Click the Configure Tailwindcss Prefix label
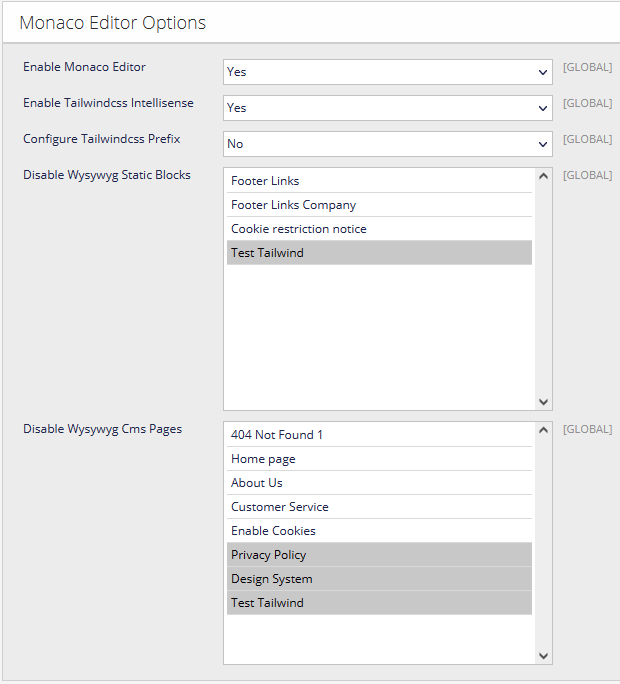 [x=102, y=139]
